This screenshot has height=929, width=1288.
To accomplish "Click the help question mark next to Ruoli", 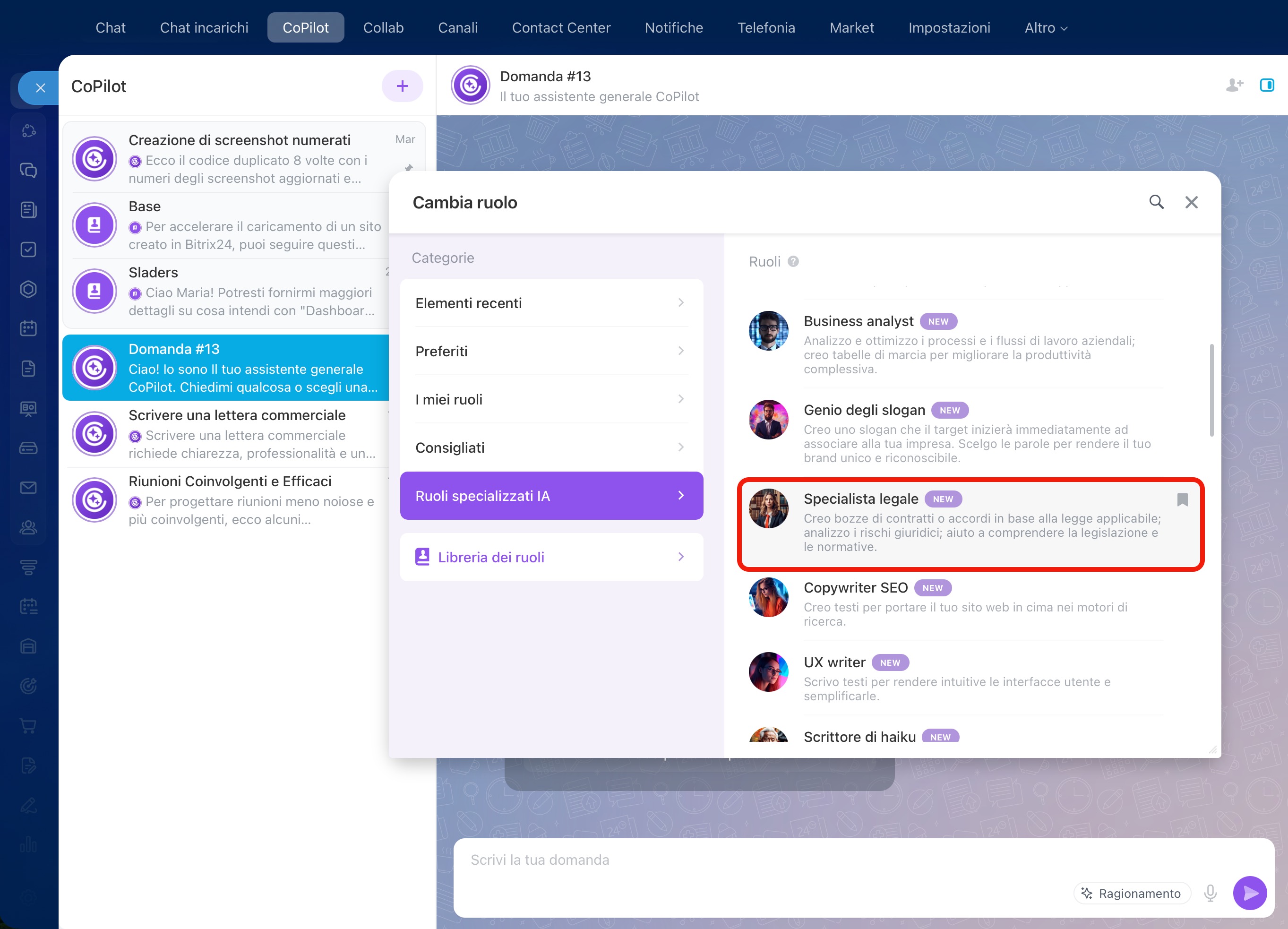I will (x=793, y=262).
